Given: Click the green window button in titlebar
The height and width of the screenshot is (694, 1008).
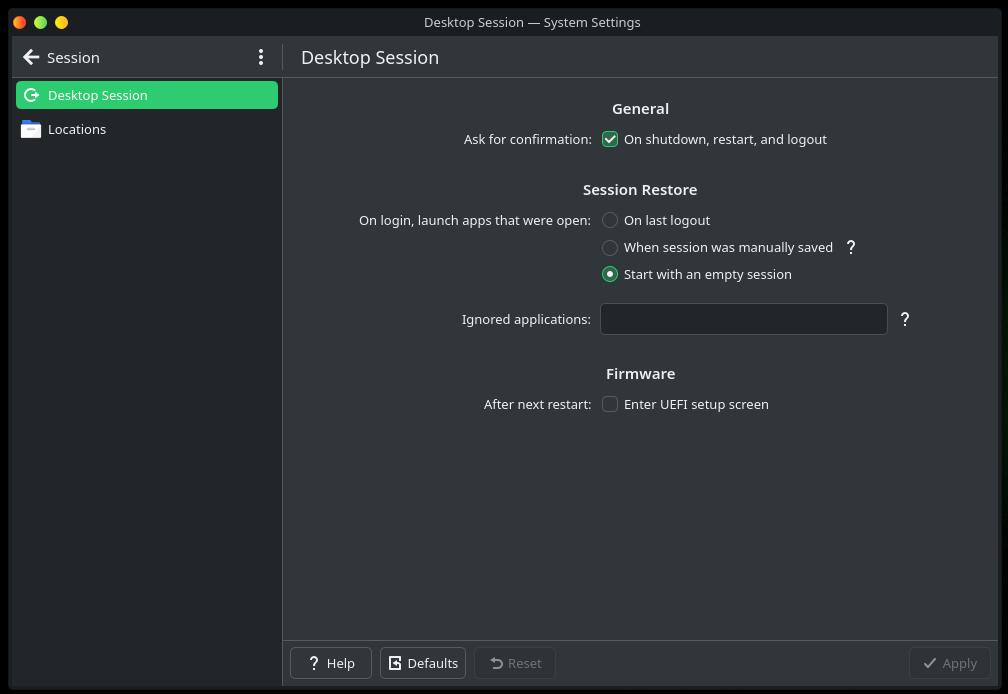Looking at the screenshot, I should pos(40,22).
